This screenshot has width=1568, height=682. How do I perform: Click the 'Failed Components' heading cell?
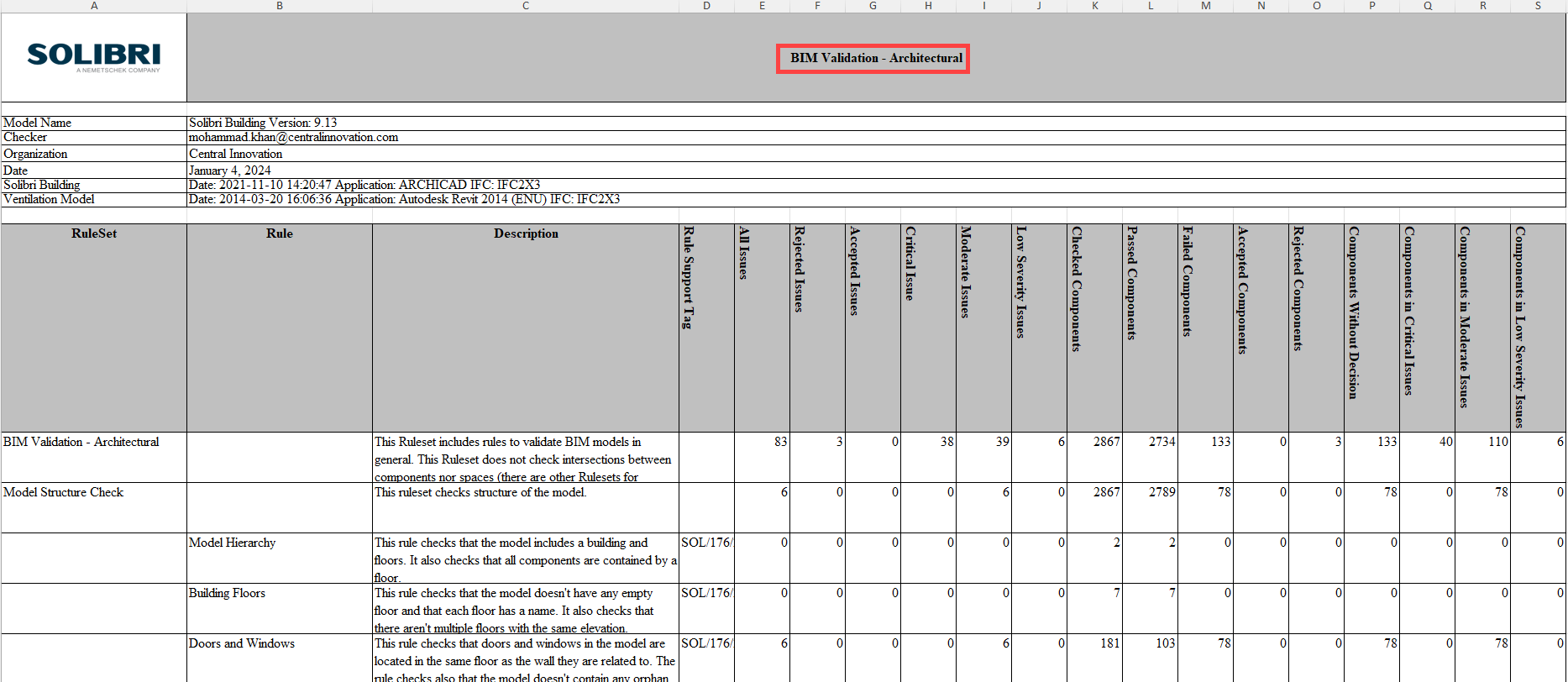point(1205,328)
